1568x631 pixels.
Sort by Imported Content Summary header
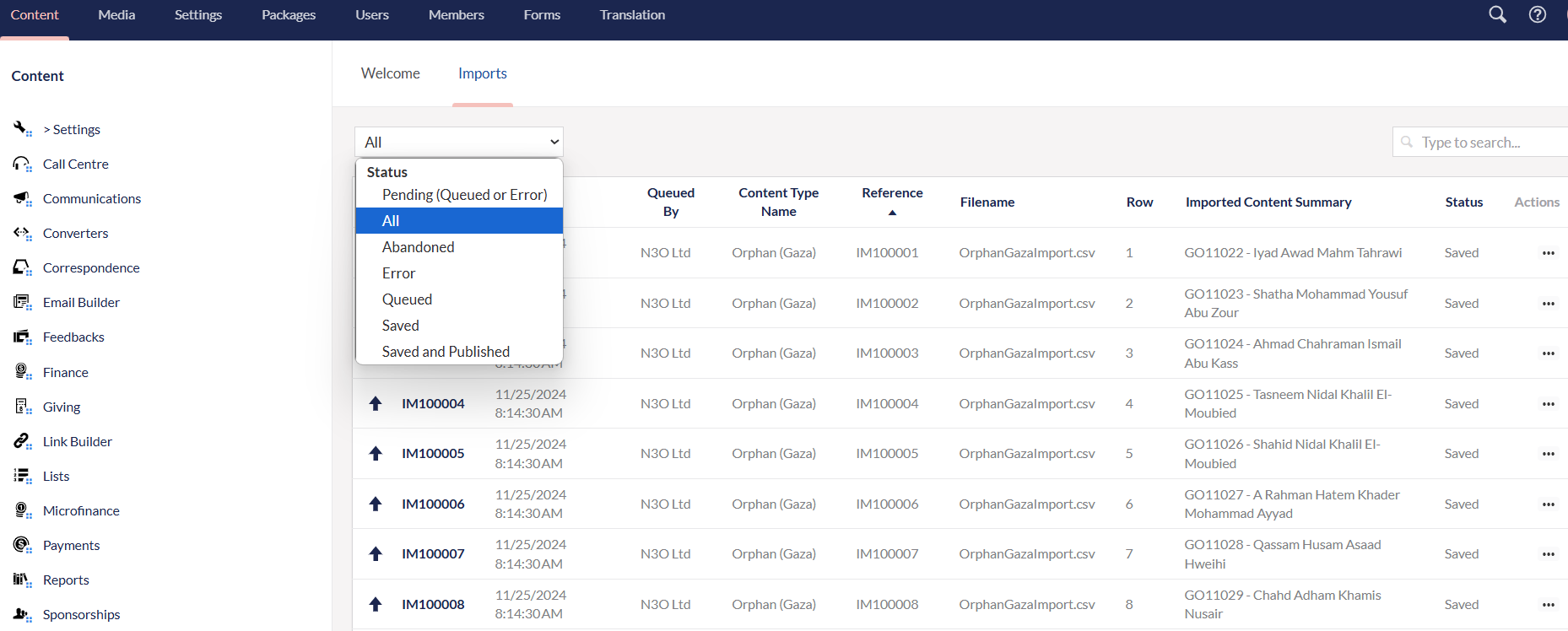click(1268, 202)
